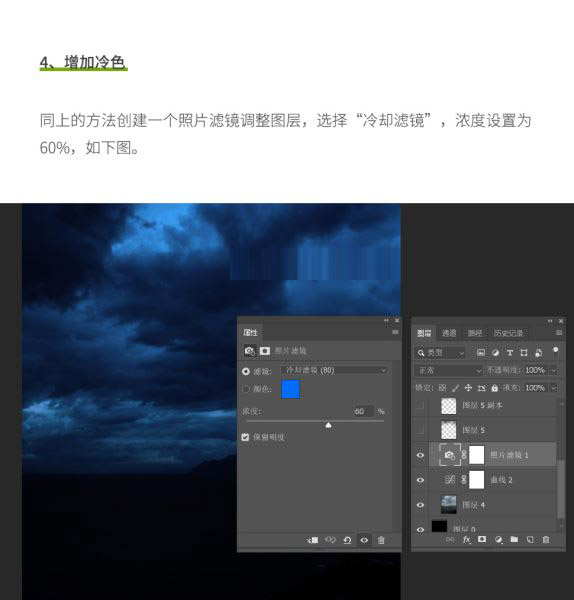The image size is (574, 600).
Task: Select the 颜色 radio button
Action: click(246, 389)
